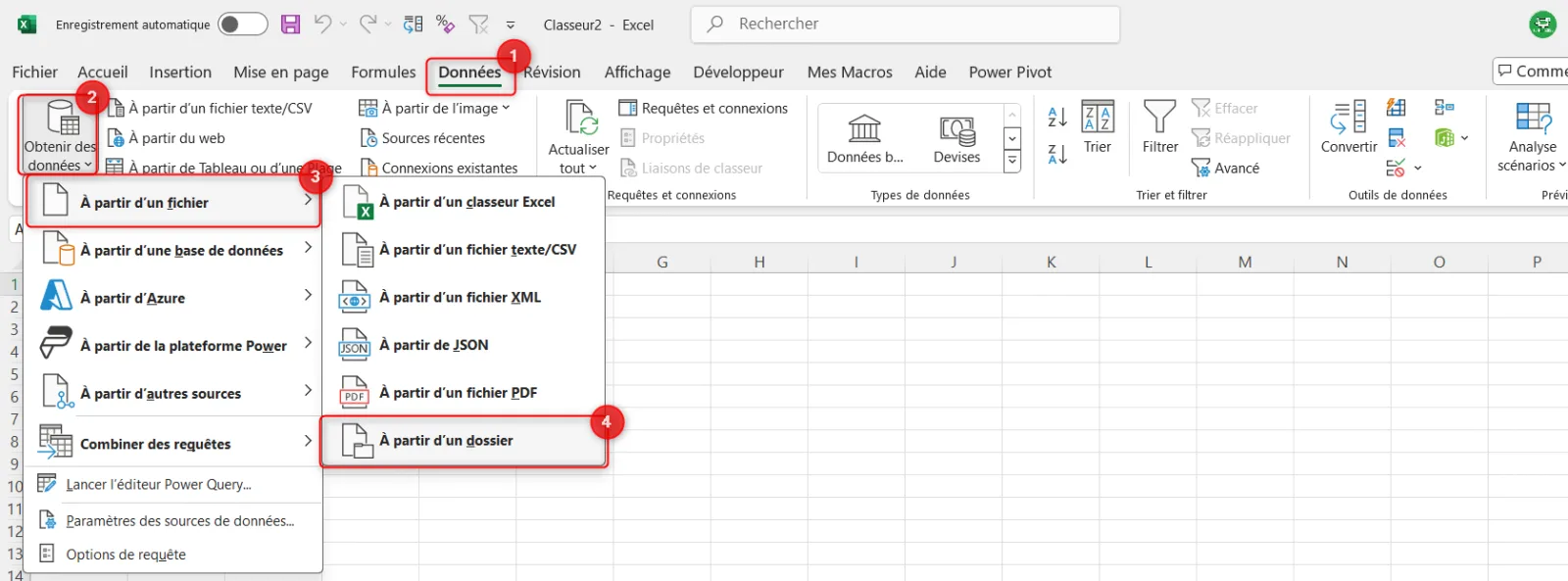Switch to the Révision tab

552,73
